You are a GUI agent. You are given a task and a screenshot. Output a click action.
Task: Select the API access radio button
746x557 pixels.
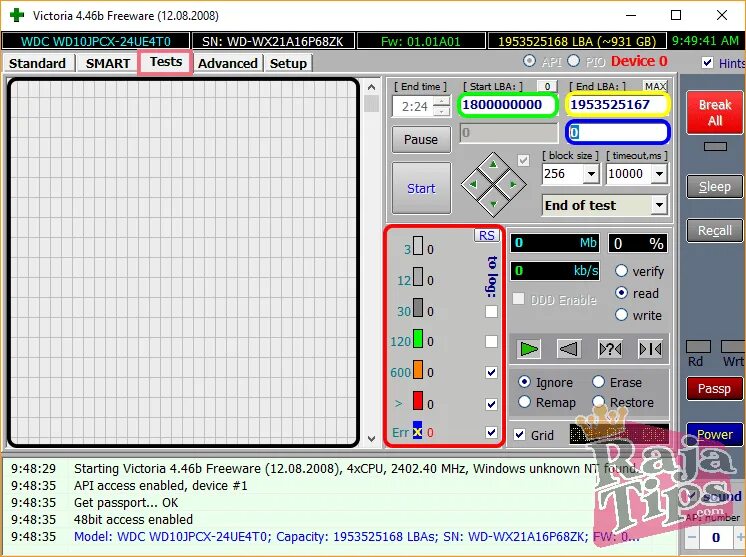point(529,61)
